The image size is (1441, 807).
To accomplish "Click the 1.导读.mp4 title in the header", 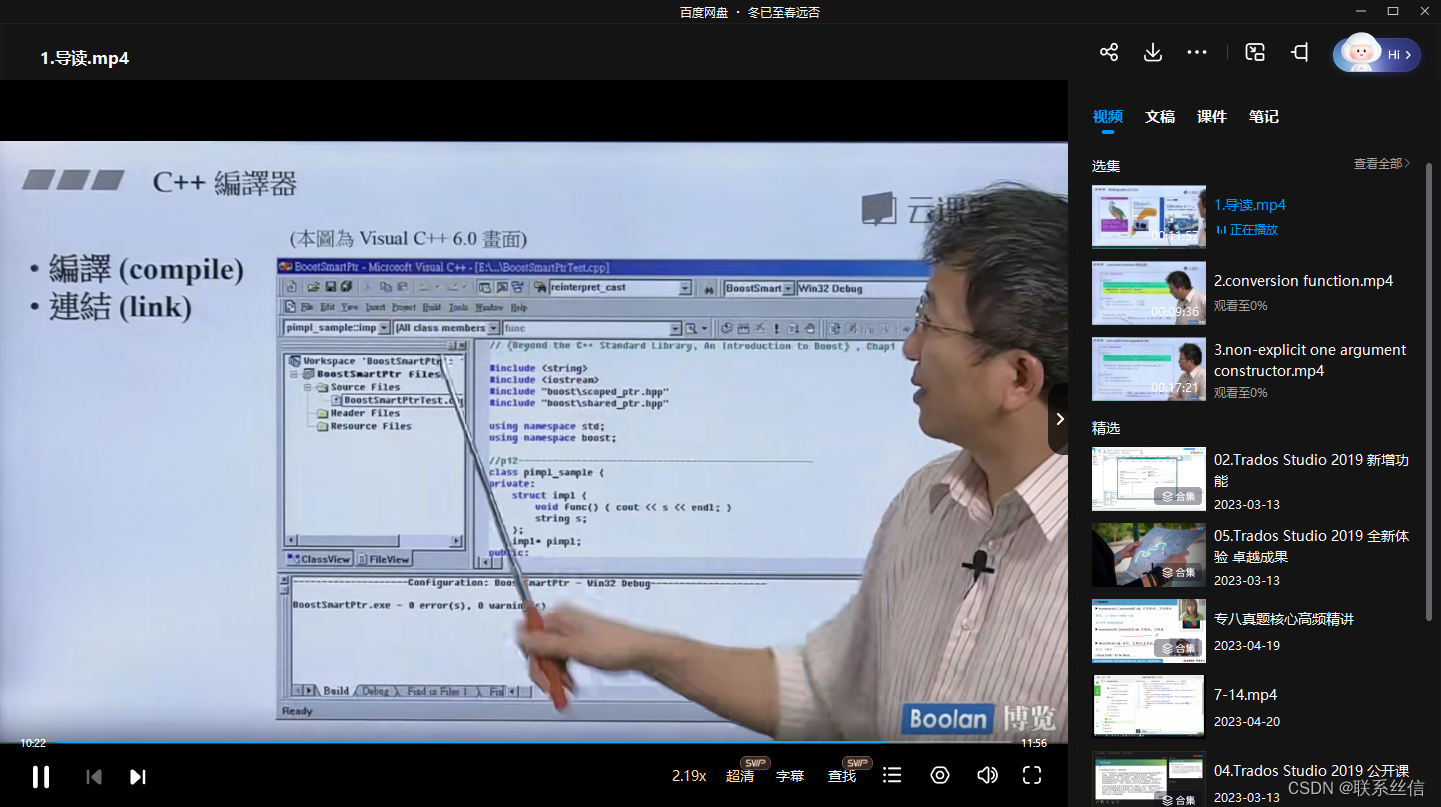I will tap(85, 58).
